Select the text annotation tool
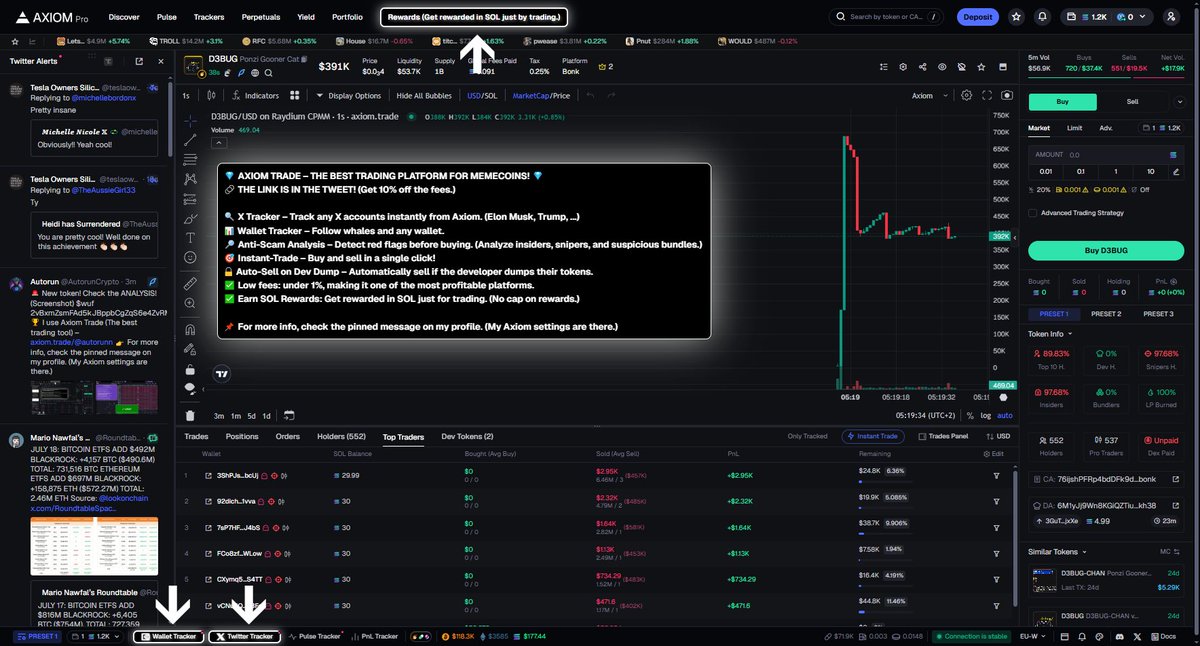Viewport: 1200px width, 646px height. pyautogui.click(x=190, y=238)
